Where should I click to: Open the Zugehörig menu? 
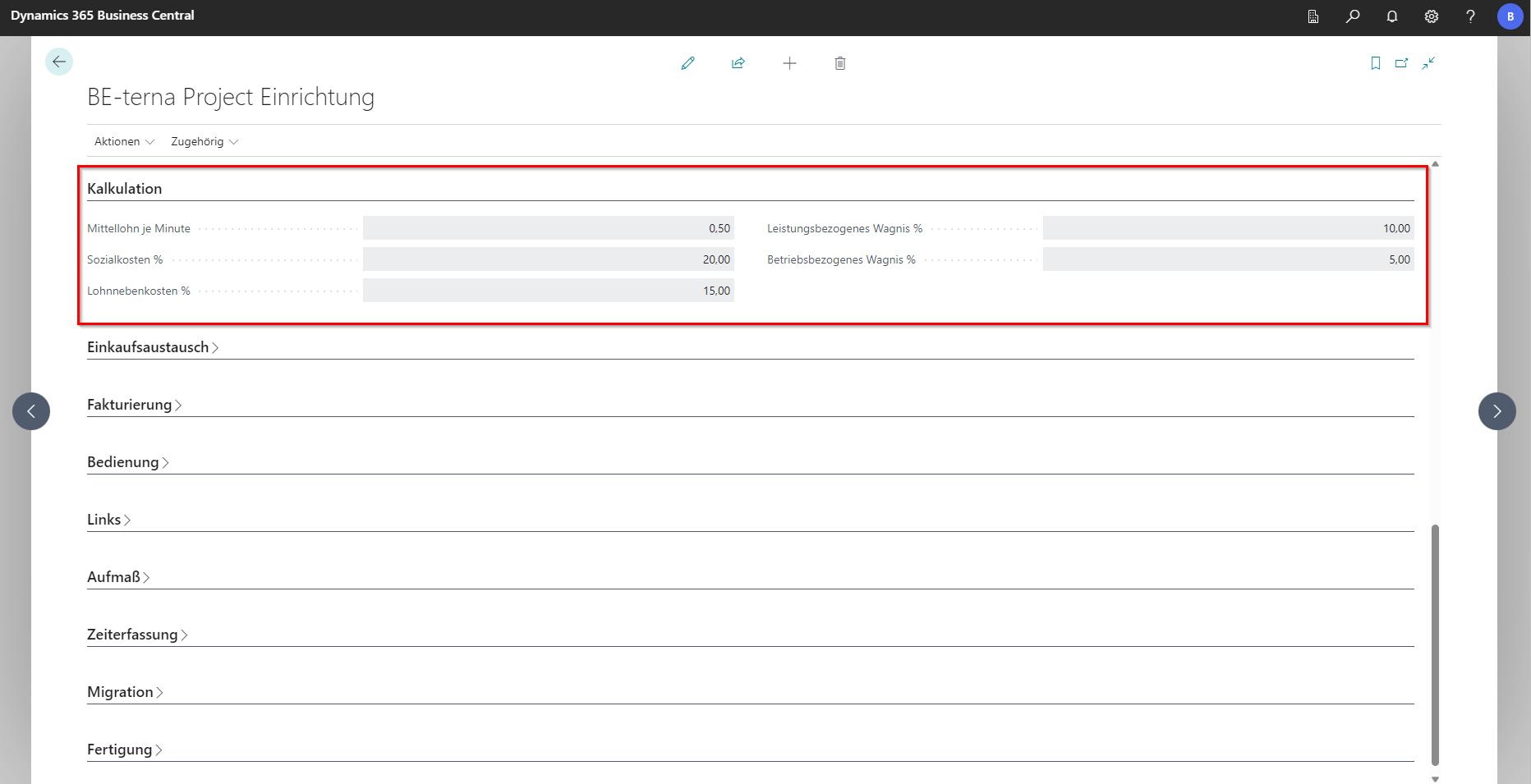click(205, 141)
